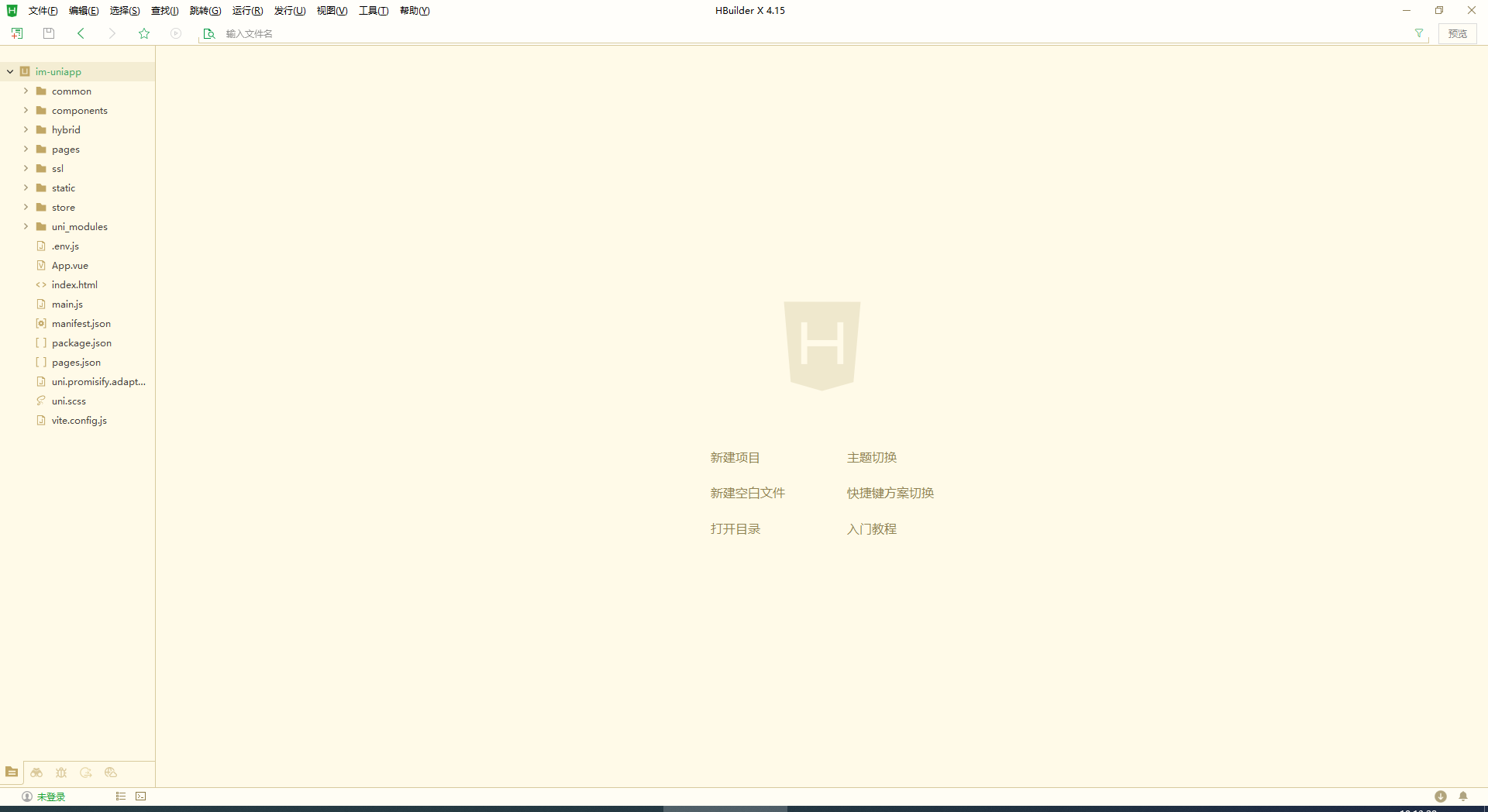Viewport: 1488px width, 812px height.
Task: Click the new file toolbar icon
Action: pos(17,33)
